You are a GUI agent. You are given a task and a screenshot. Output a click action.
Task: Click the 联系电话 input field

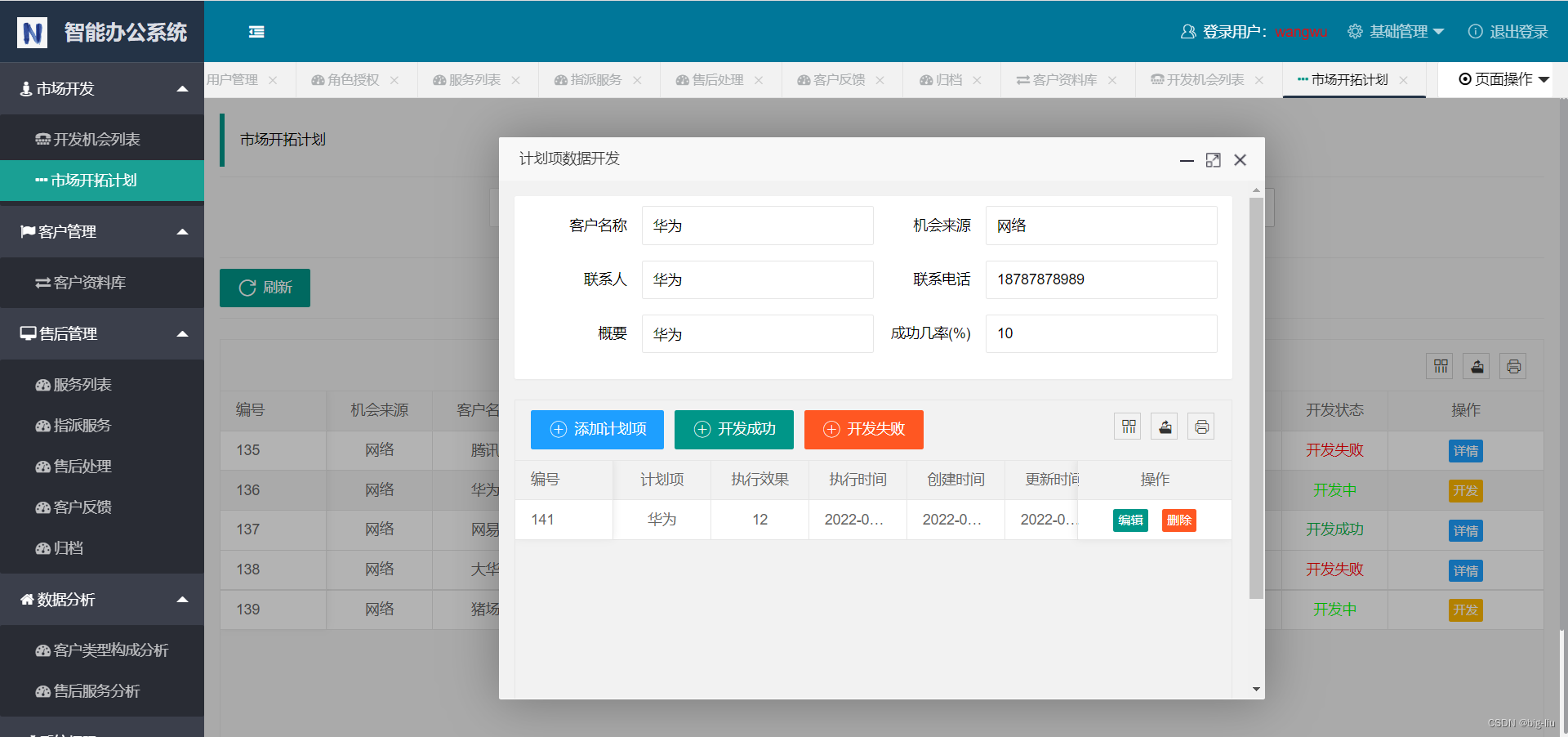(1102, 279)
